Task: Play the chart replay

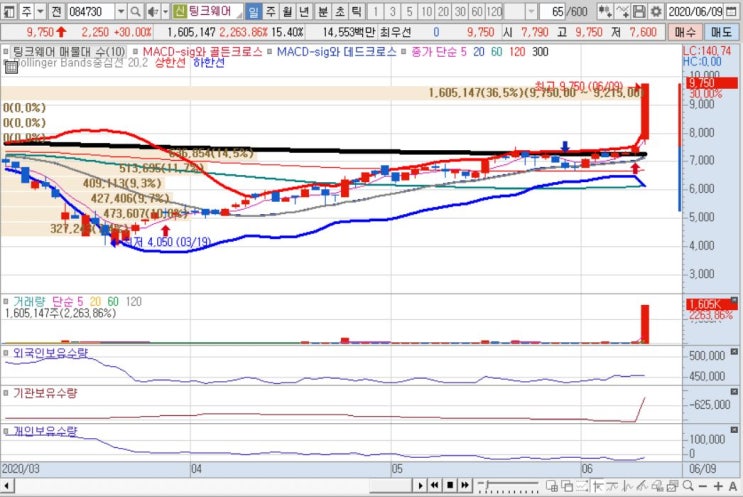Action: (420, 485)
